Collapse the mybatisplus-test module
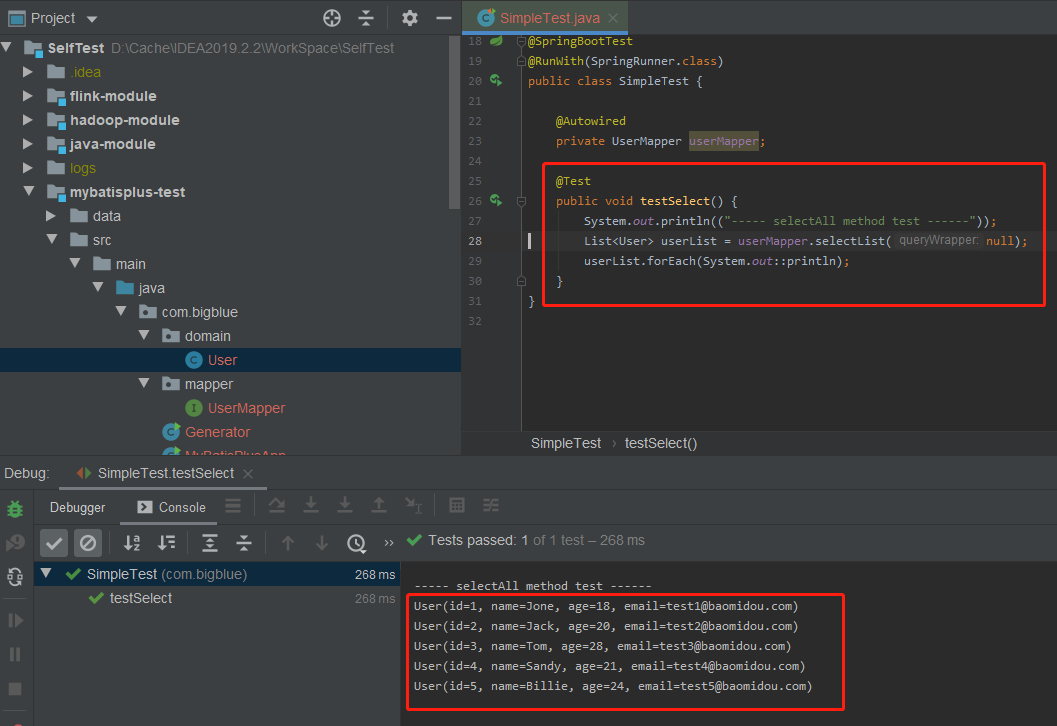The height and width of the screenshot is (726, 1057). (x=29, y=191)
